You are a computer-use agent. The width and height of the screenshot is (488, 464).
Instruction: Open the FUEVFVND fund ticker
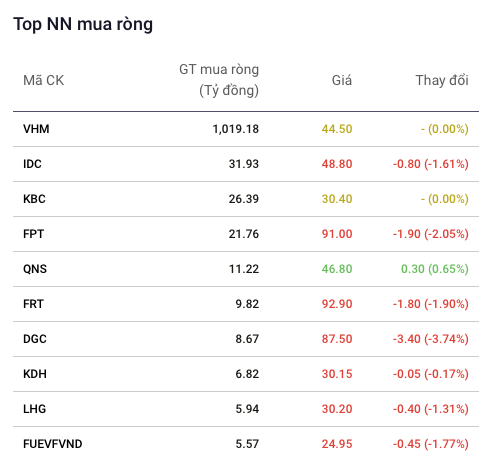[53, 444]
